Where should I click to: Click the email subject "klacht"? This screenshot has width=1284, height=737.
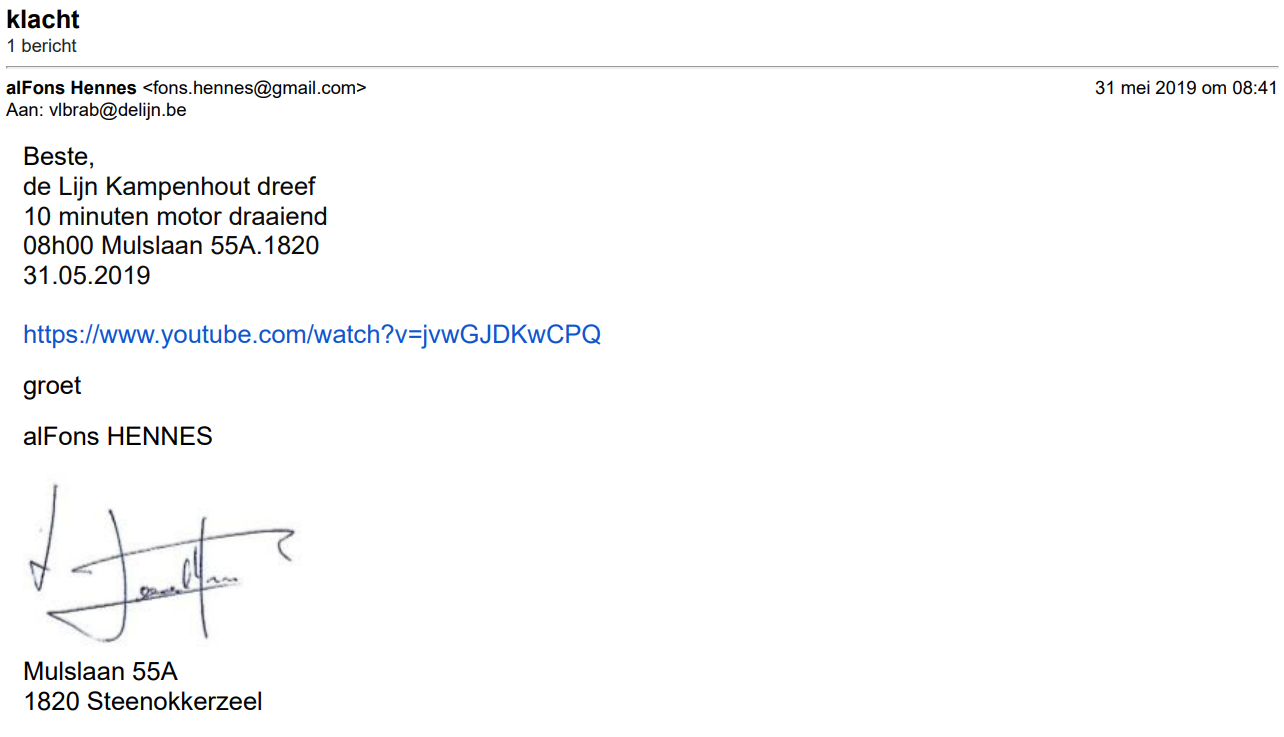pyautogui.click(x=43, y=19)
